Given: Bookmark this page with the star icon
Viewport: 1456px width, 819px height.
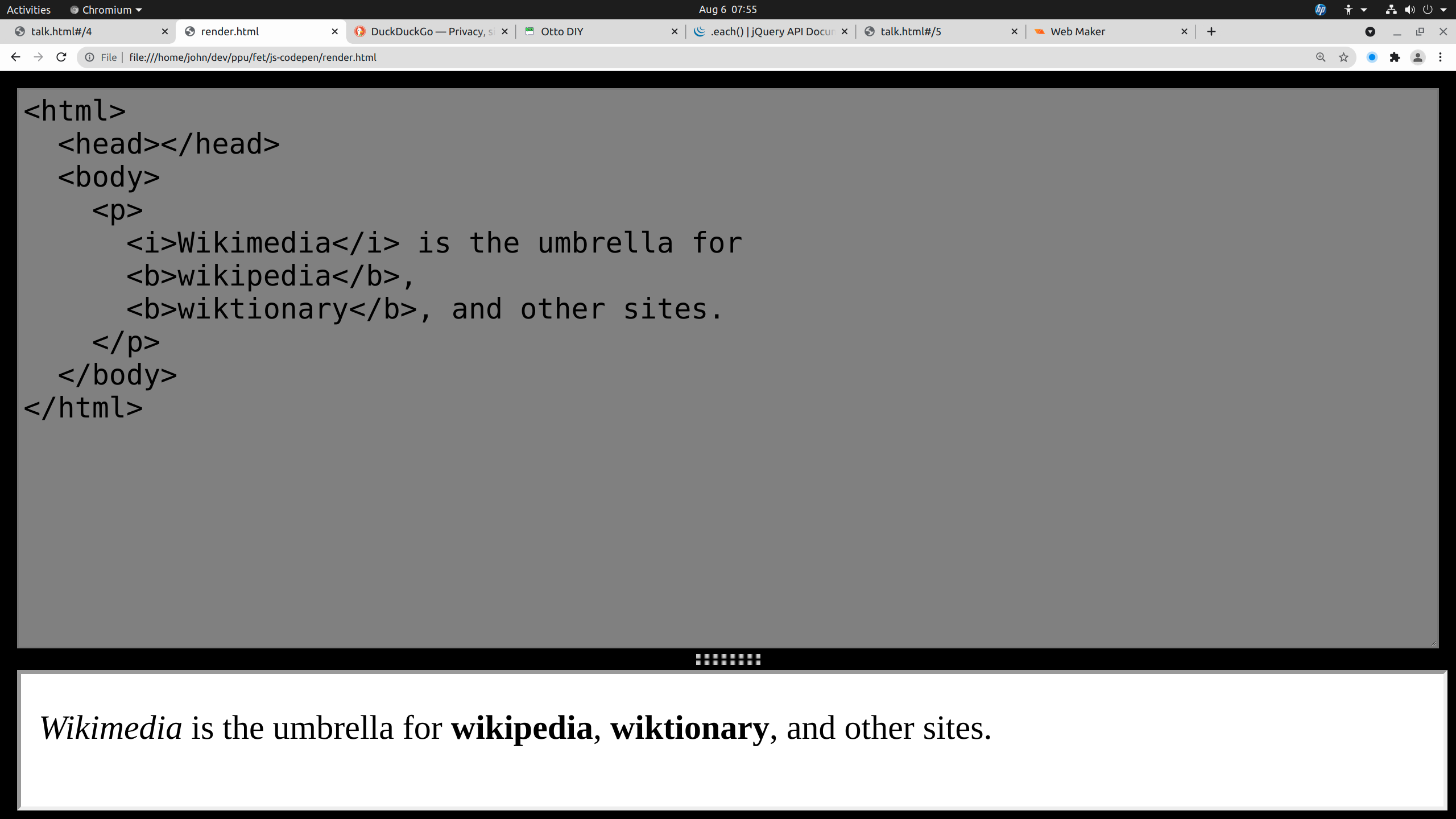Looking at the screenshot, I should pos(1343,57).
